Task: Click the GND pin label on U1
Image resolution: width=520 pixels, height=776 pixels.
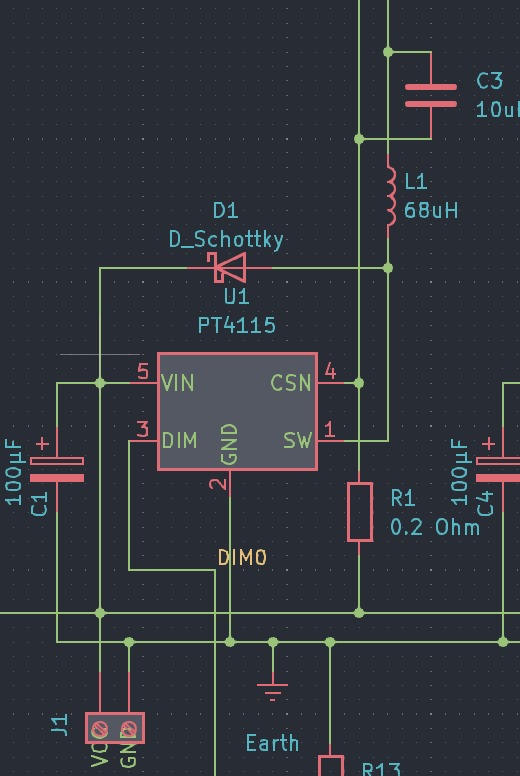Action: click(230, 444)
